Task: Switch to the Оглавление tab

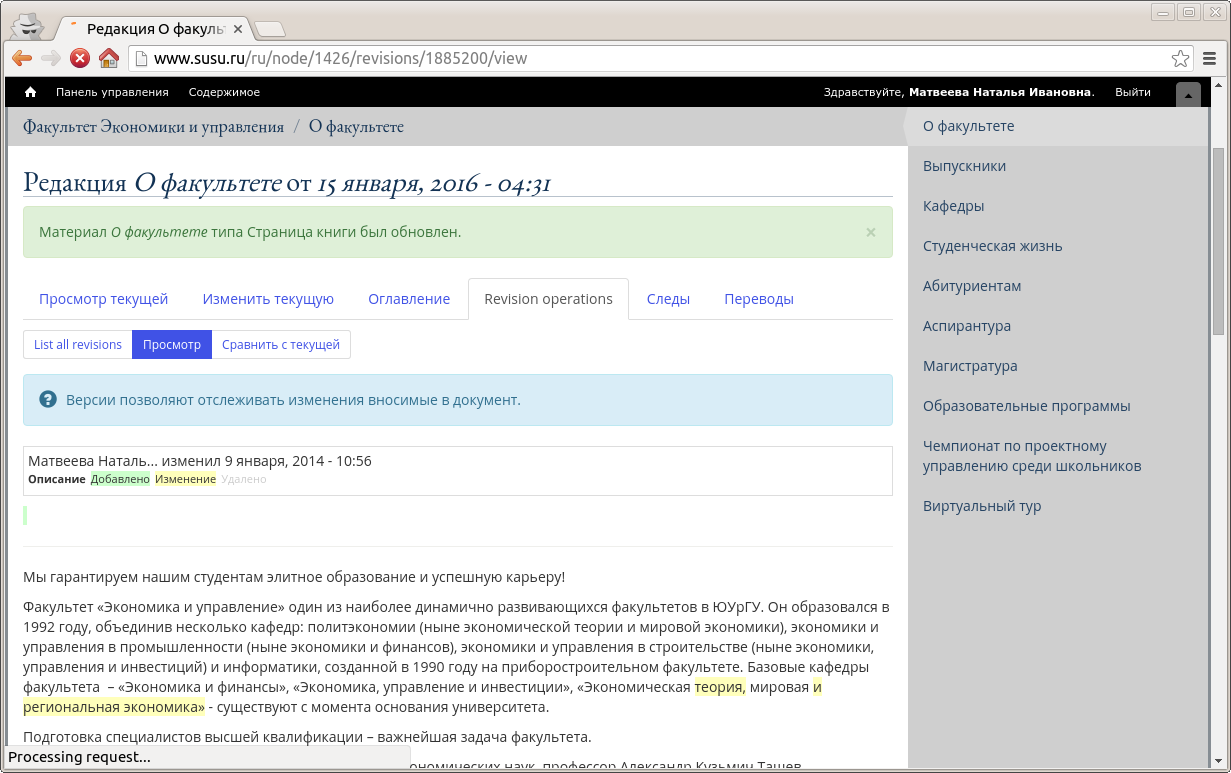Action: point(409,299)
